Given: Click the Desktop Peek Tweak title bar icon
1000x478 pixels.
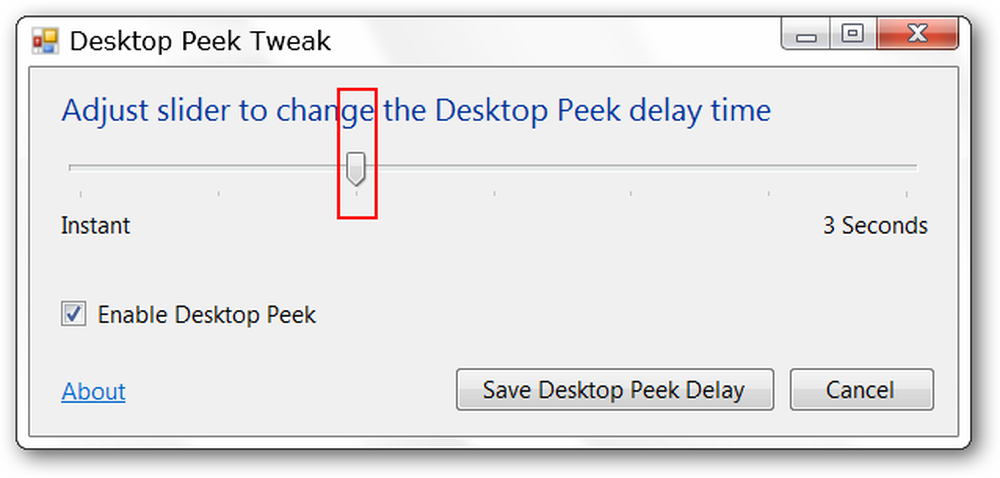Looking at the screenshot, I should pos(45,42).
